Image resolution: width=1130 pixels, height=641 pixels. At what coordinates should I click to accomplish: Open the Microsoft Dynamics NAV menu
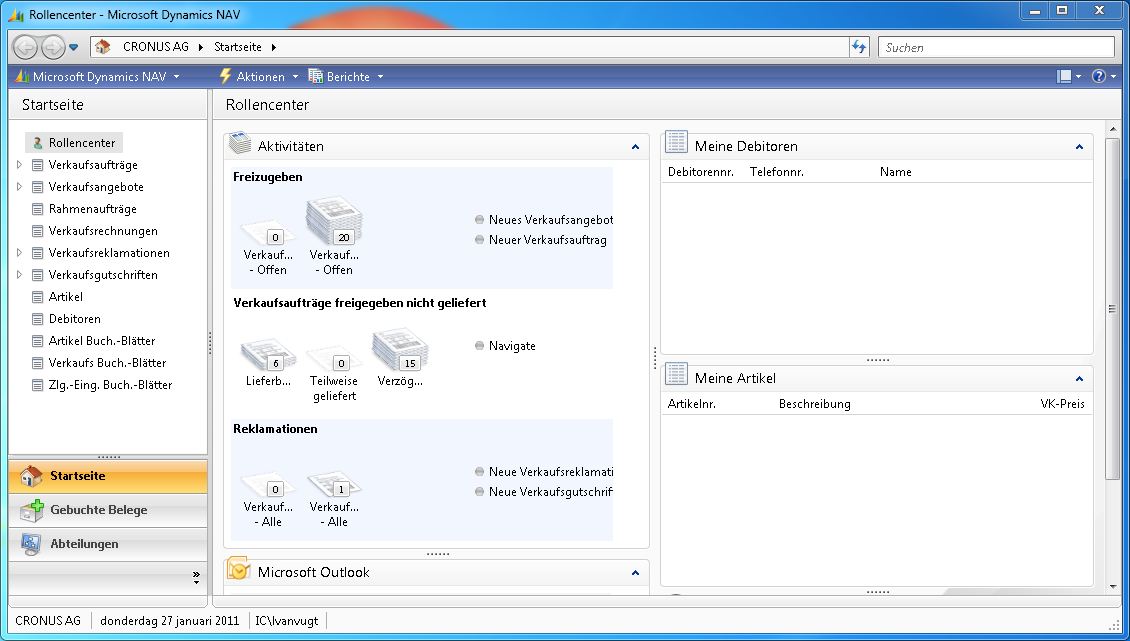pyautogui.click(x=97, y=76)
